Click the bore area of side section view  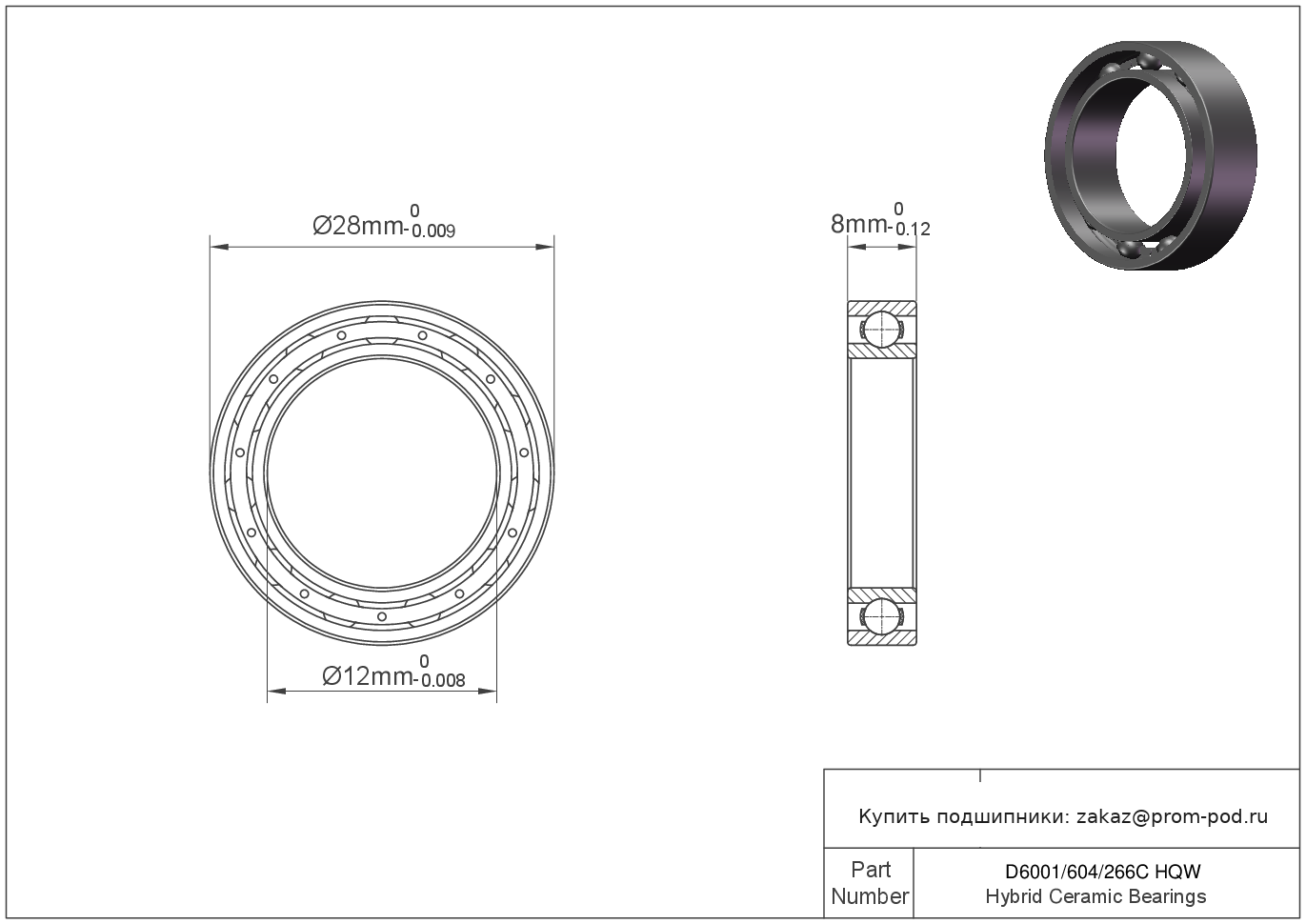[x=881, y=472]
